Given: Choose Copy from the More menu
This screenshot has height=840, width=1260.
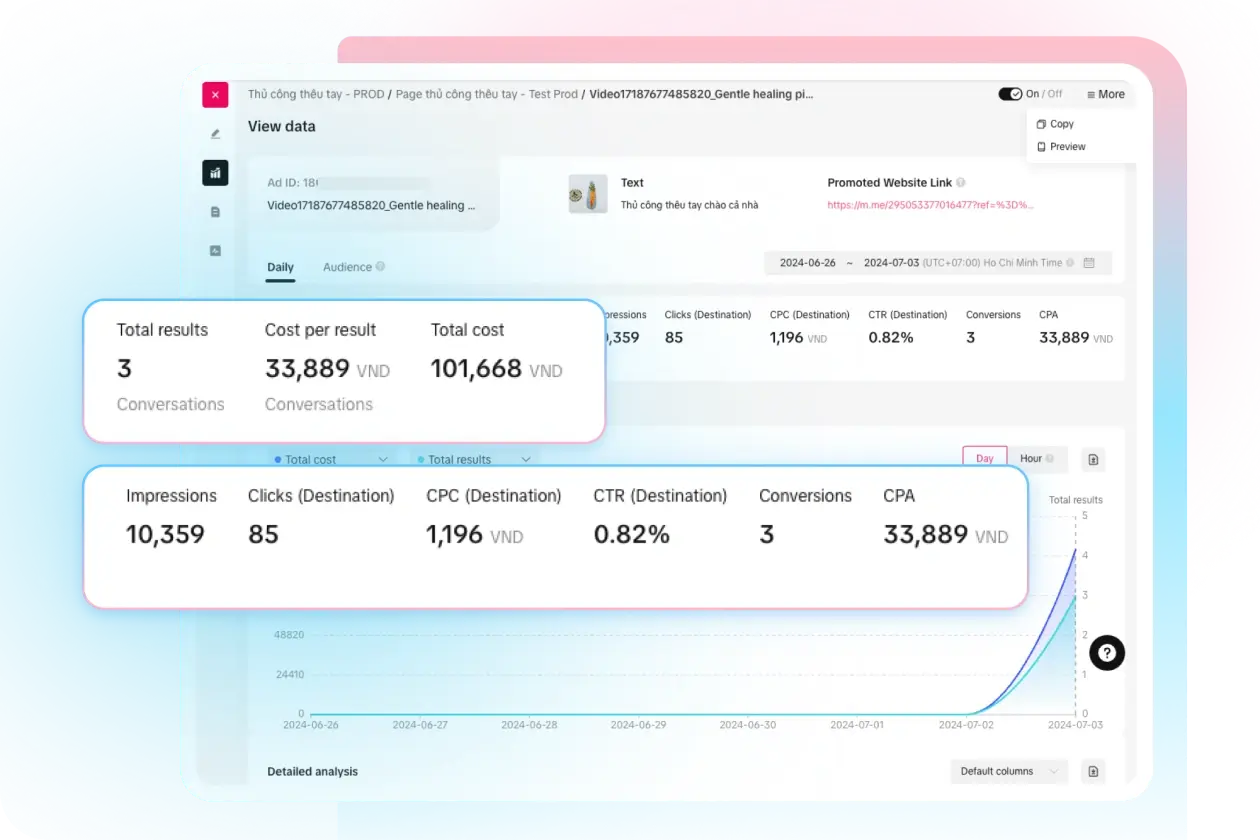Looking at the screenshot, I should [1061, 124].
